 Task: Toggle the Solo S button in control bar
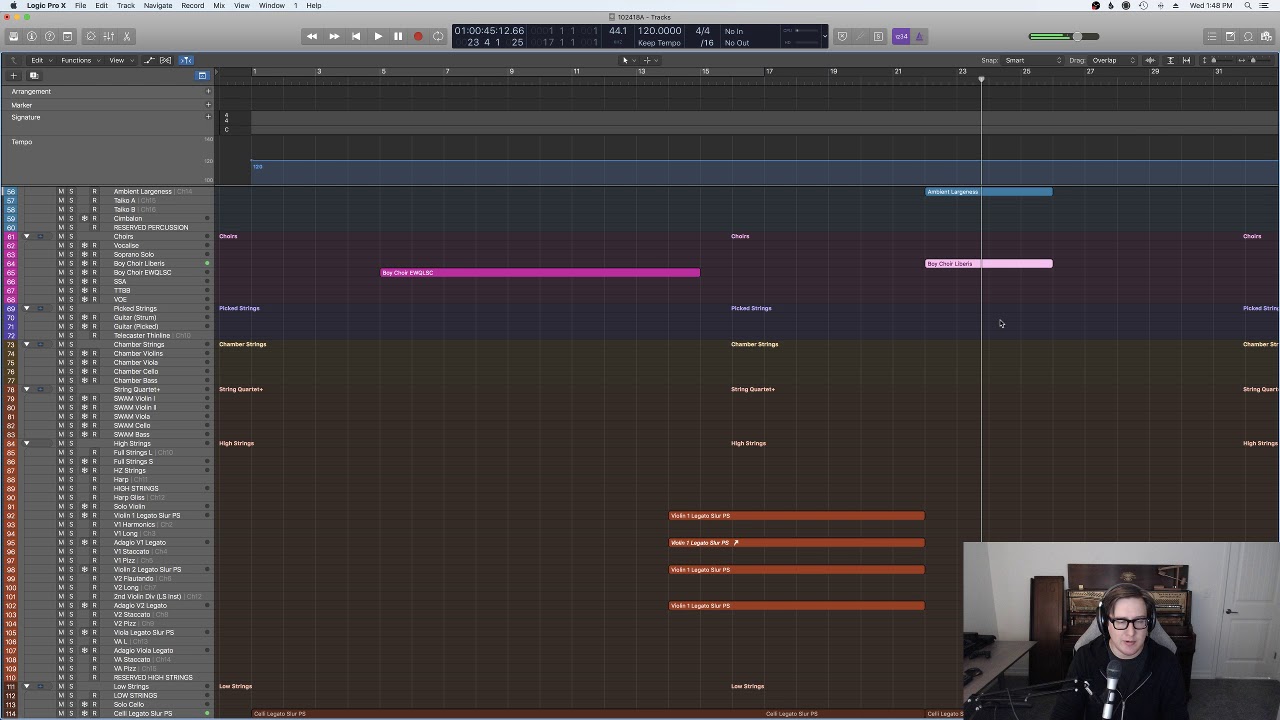[879, 36]
